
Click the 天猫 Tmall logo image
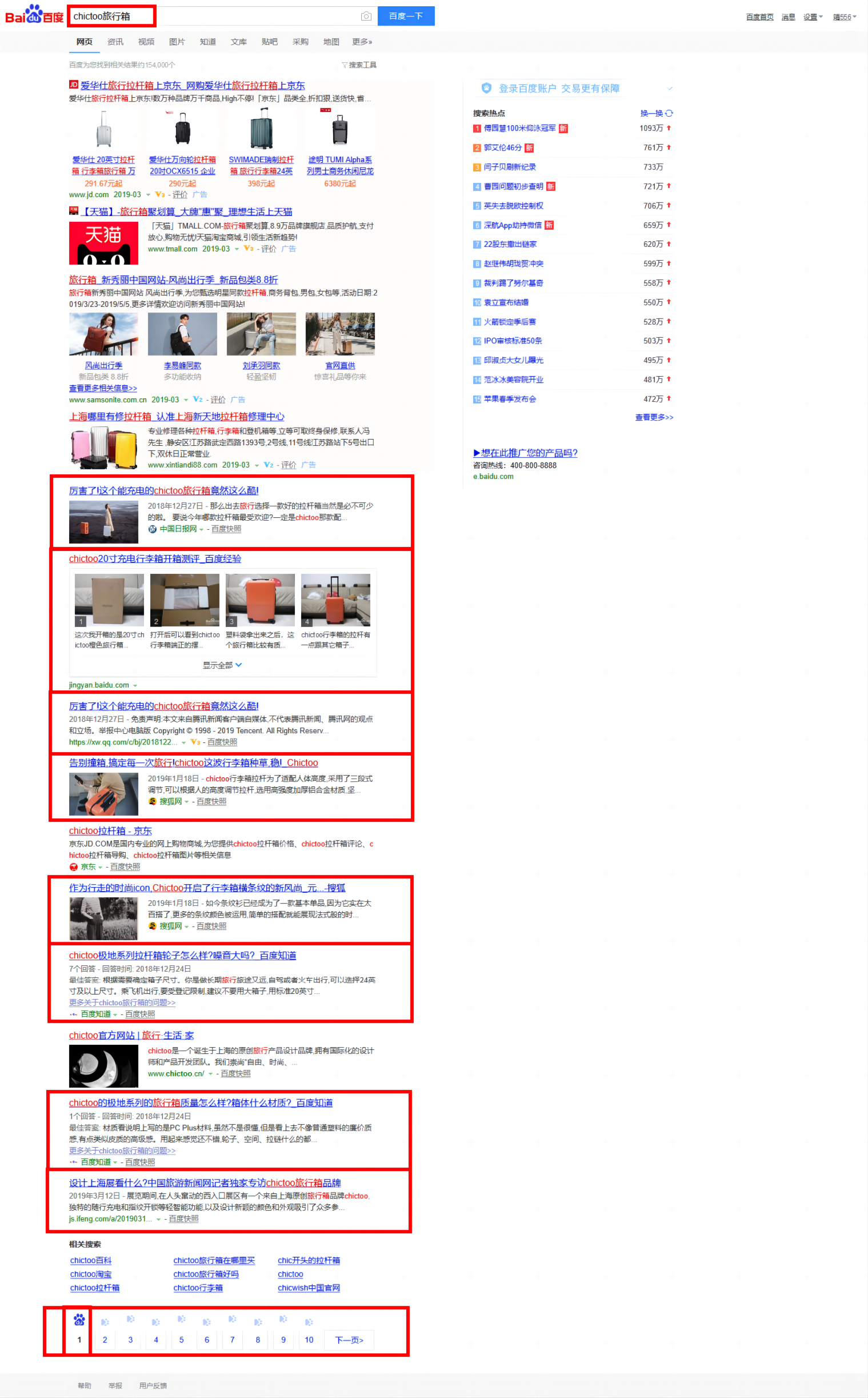[103, 243]
